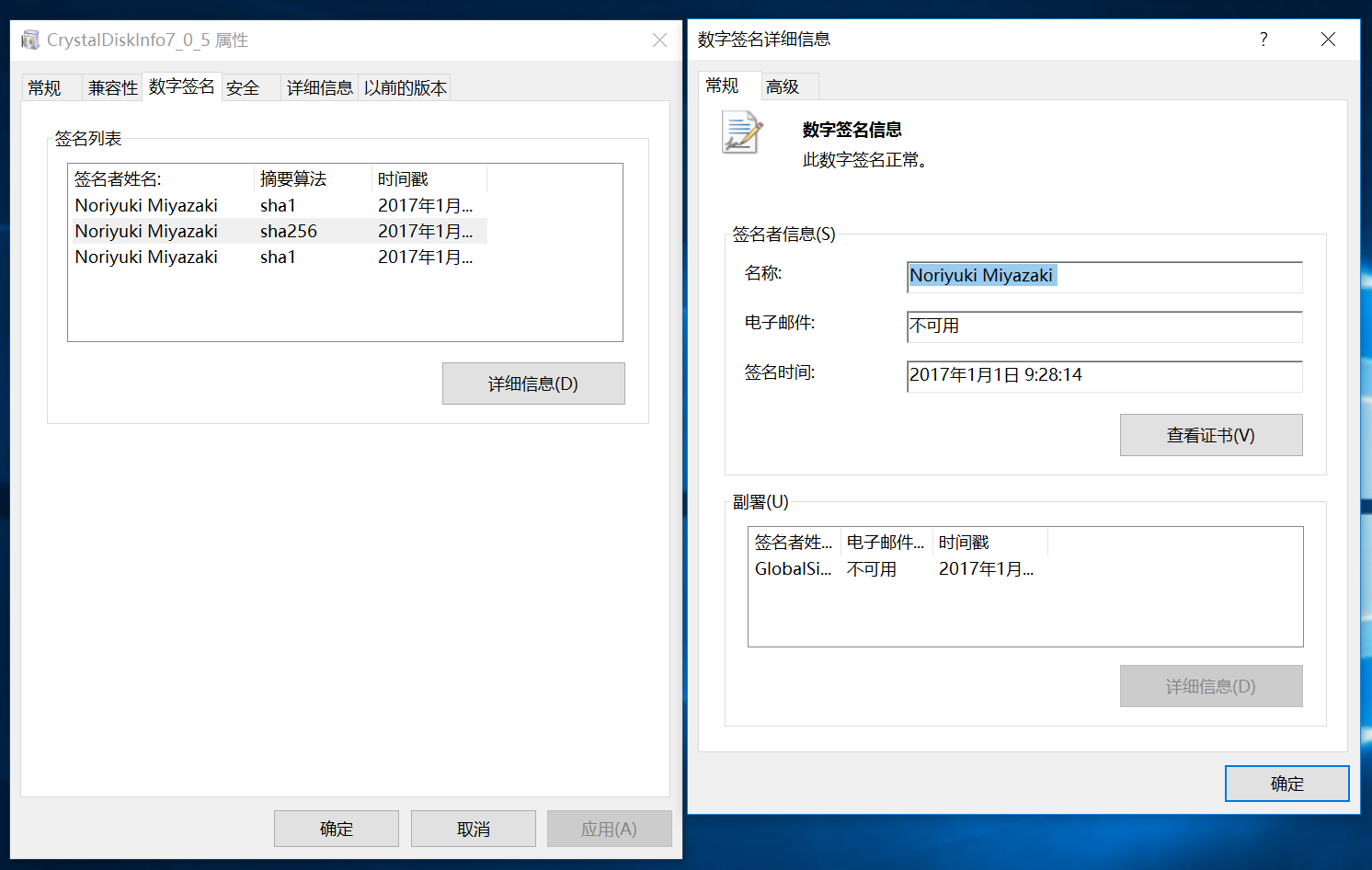This screenshot has width=1372, height=870.
Task: Click the digital signature certificate icon
Action: (x=742, y=132)
